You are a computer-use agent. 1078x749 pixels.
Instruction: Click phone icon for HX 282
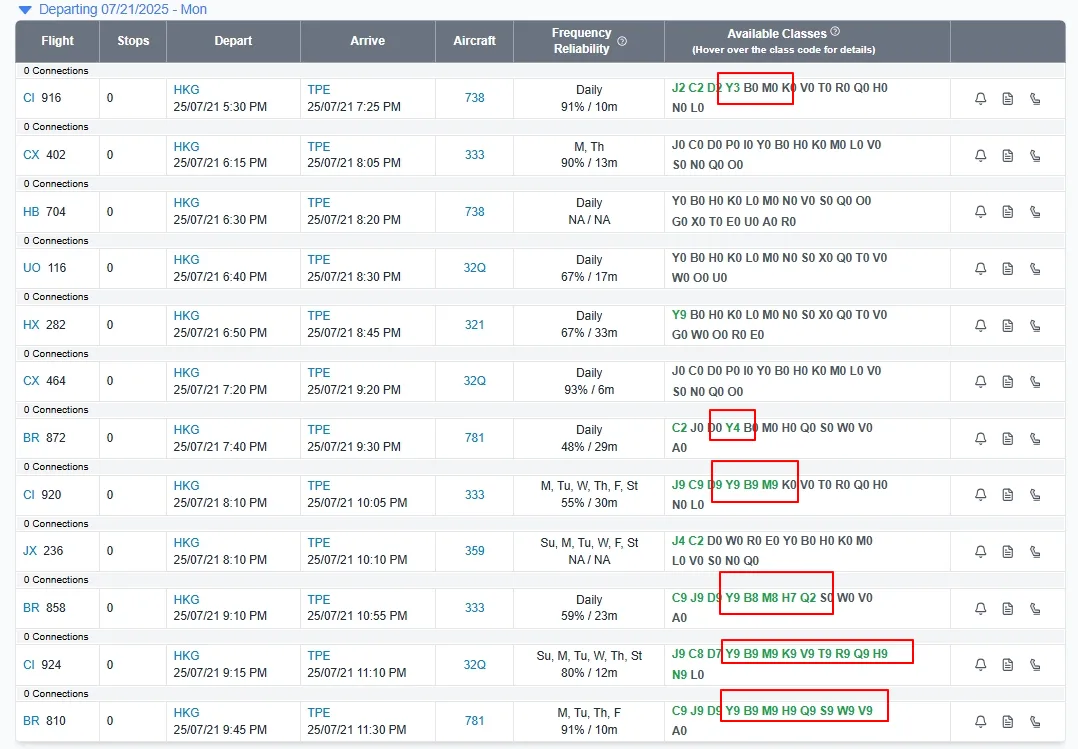tap(1035, 325)
